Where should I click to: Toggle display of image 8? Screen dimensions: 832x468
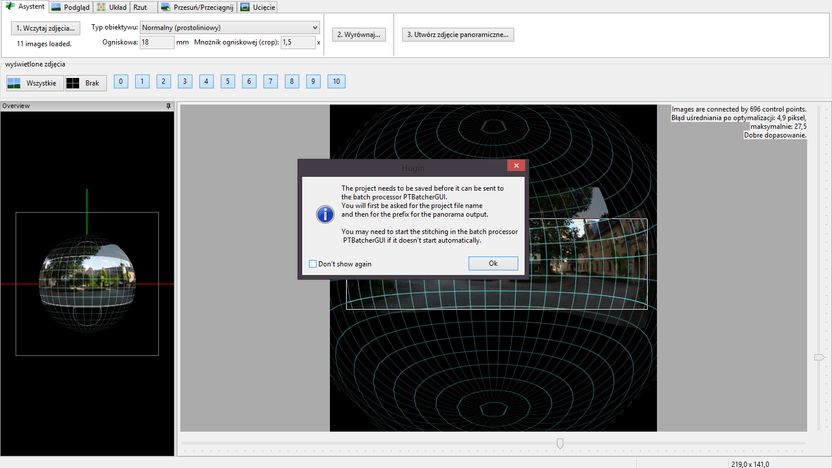(292, 81)
